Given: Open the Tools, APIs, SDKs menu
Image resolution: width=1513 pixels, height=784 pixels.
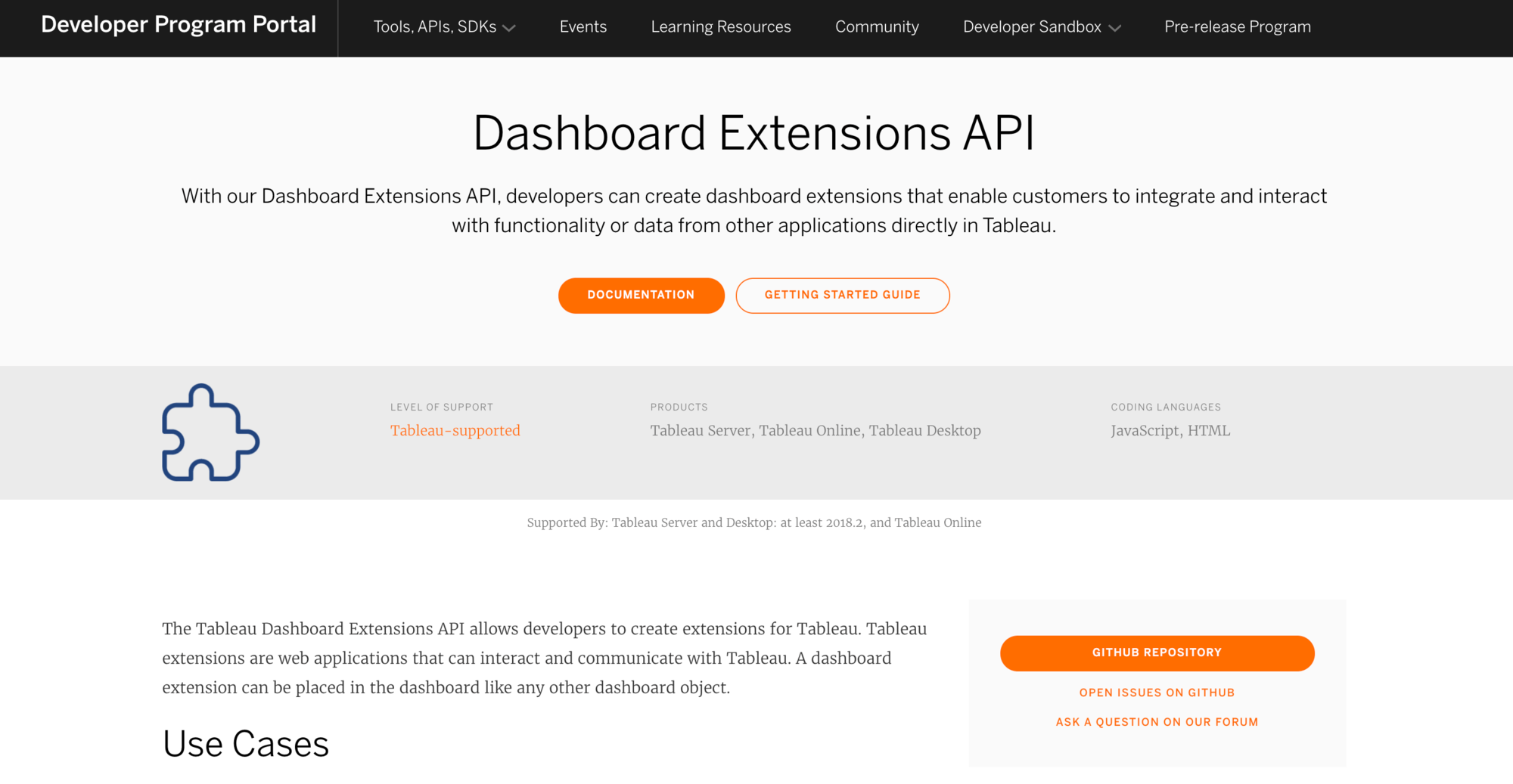Looking at the screenshot, I should coord(435,27).
